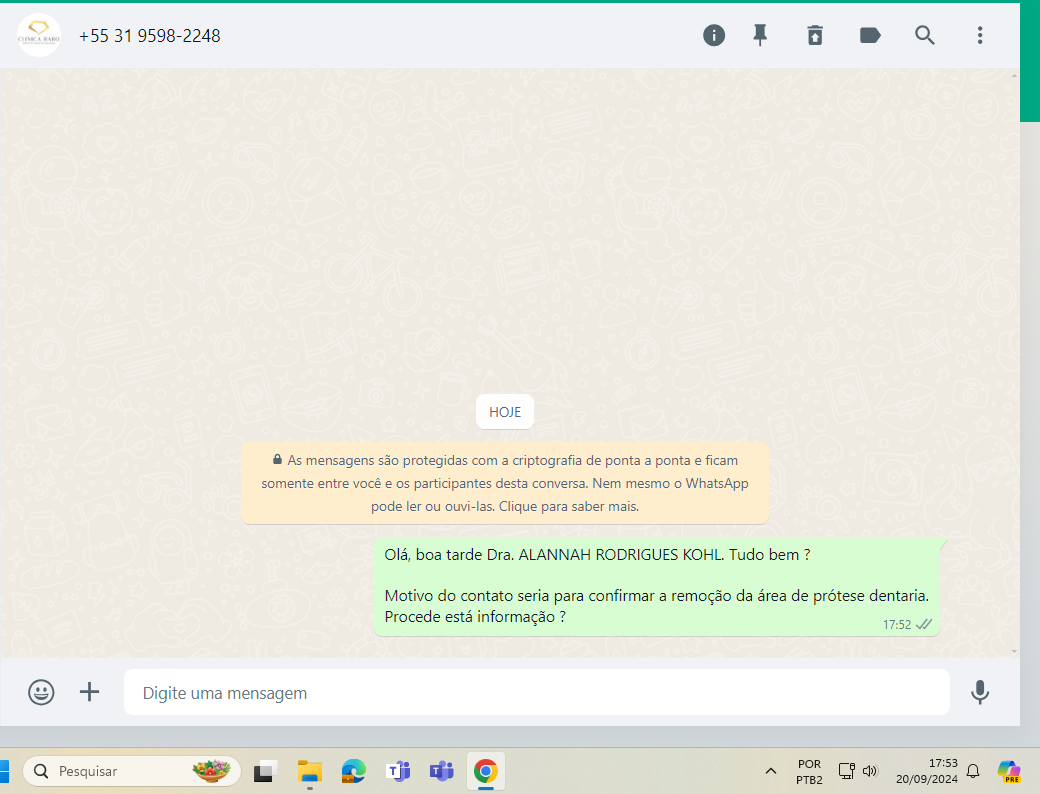Click the archive box icon in header

pos(815,35)
